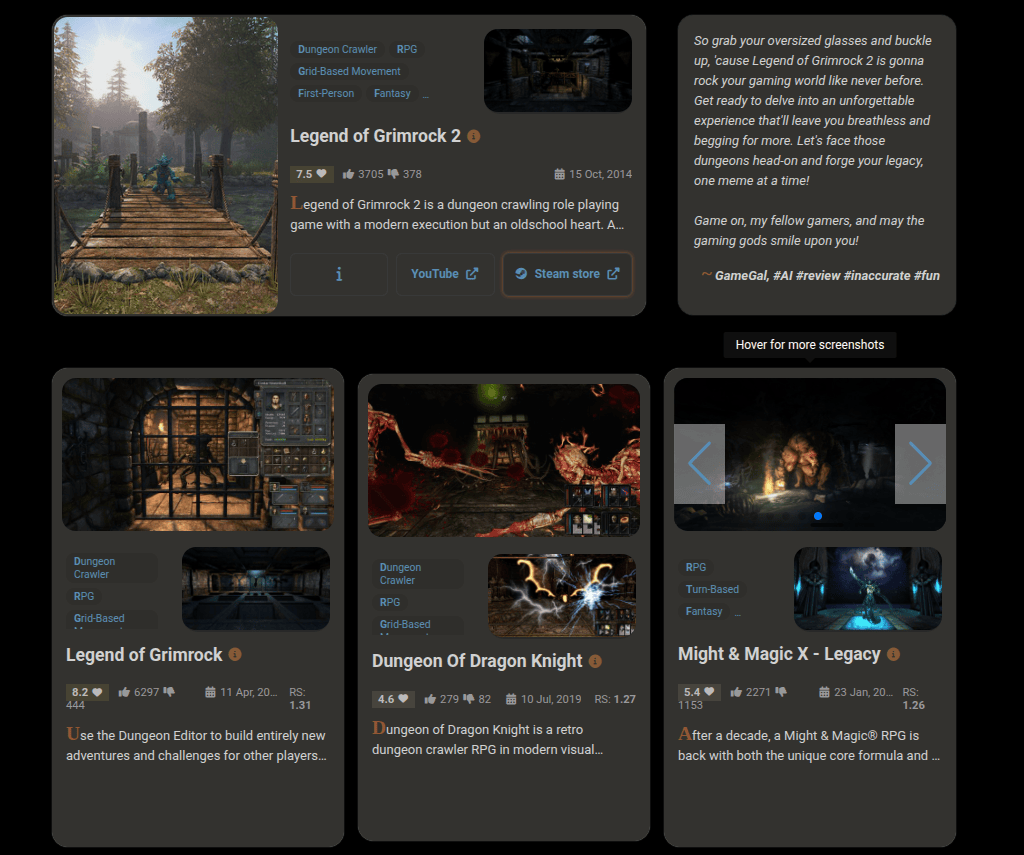Open the YouTube link for Legend of Grimrock 2

[x=445, y=274]
